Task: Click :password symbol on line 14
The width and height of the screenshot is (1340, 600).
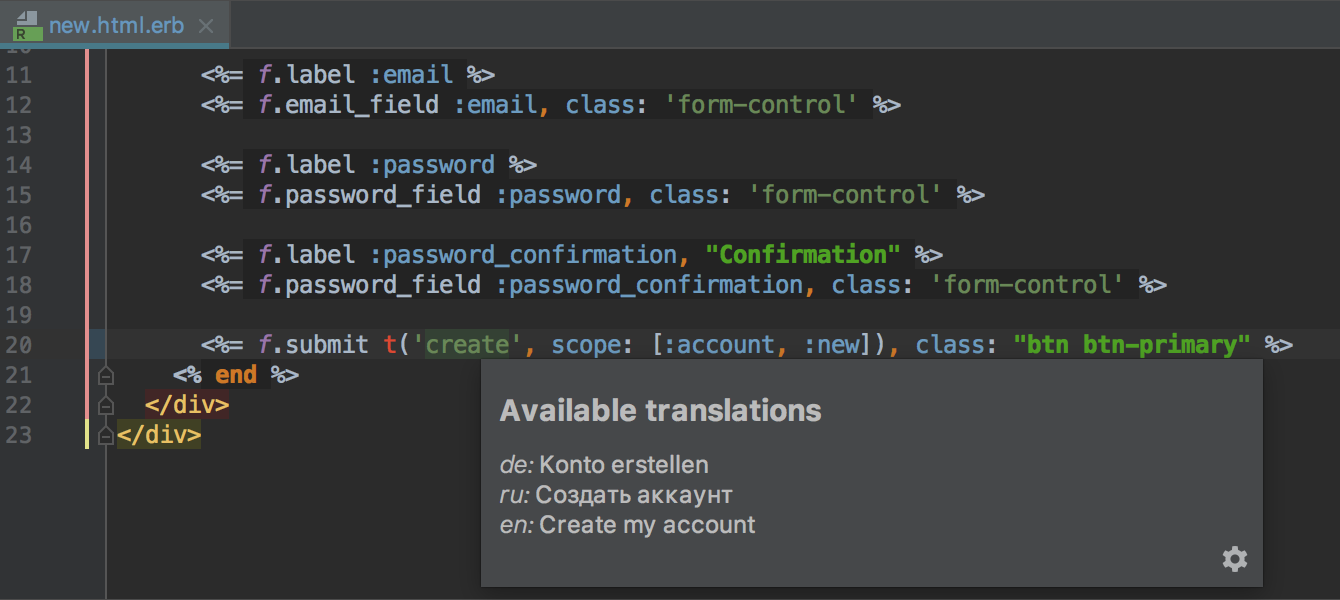Action: [432, 165]
